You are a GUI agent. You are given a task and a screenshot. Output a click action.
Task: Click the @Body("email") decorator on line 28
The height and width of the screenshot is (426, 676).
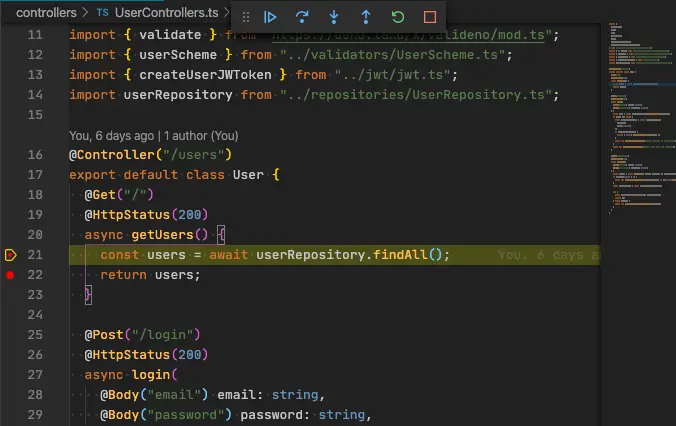[x=154, y=395]
